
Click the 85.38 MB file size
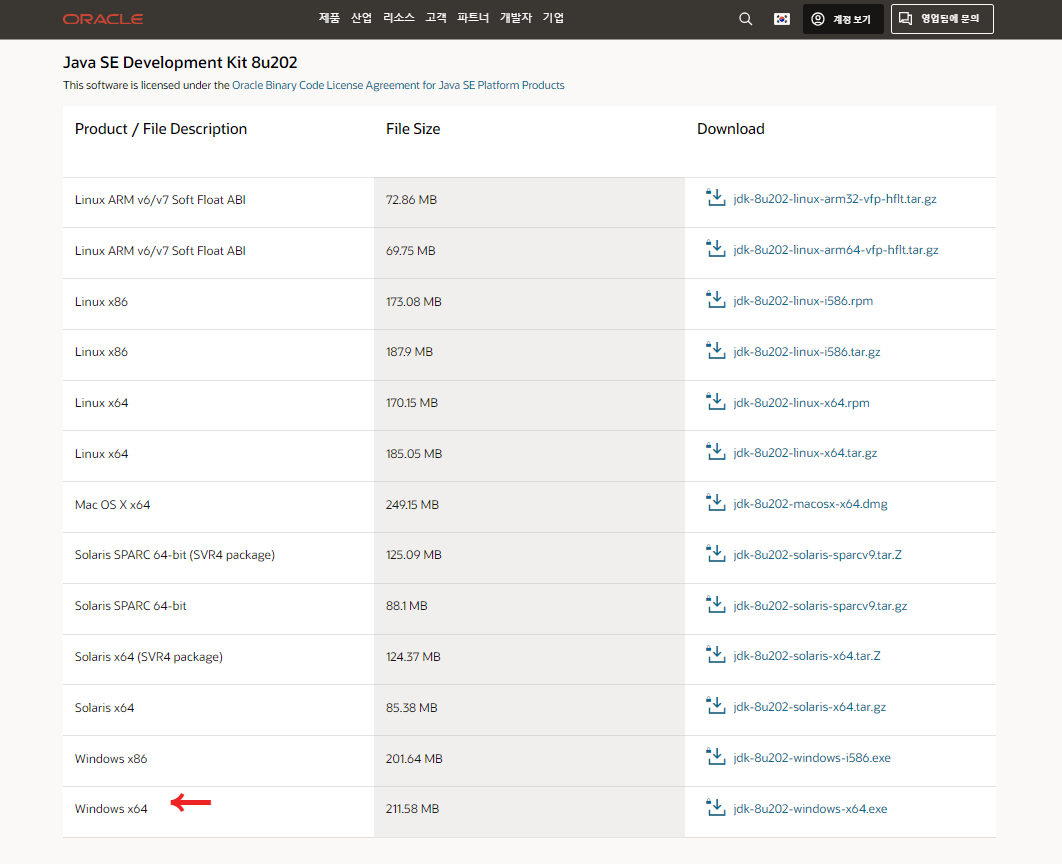click(x=412, y=708)
